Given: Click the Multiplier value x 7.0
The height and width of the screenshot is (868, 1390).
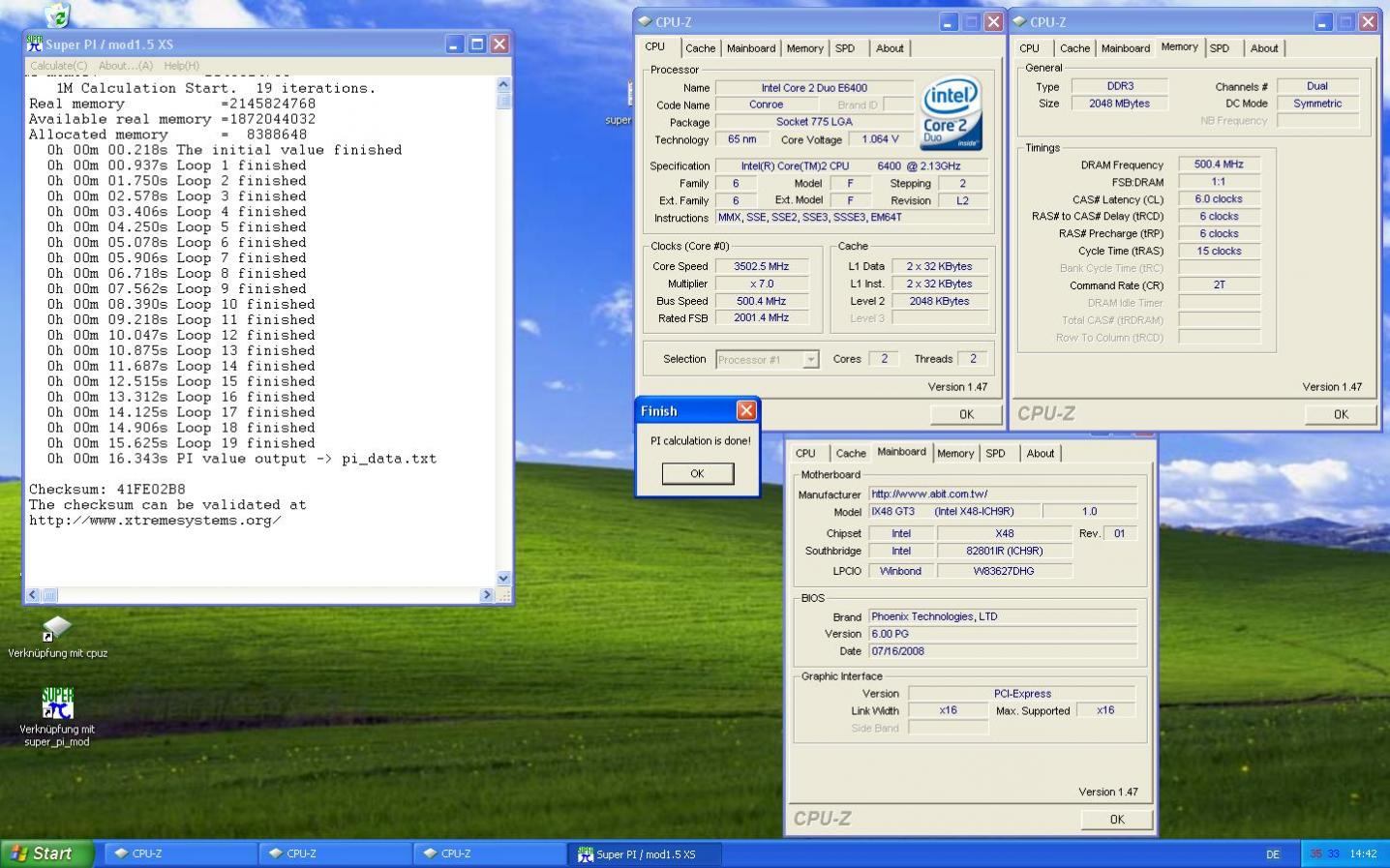Looking at the screenshot, I should 762,284.
